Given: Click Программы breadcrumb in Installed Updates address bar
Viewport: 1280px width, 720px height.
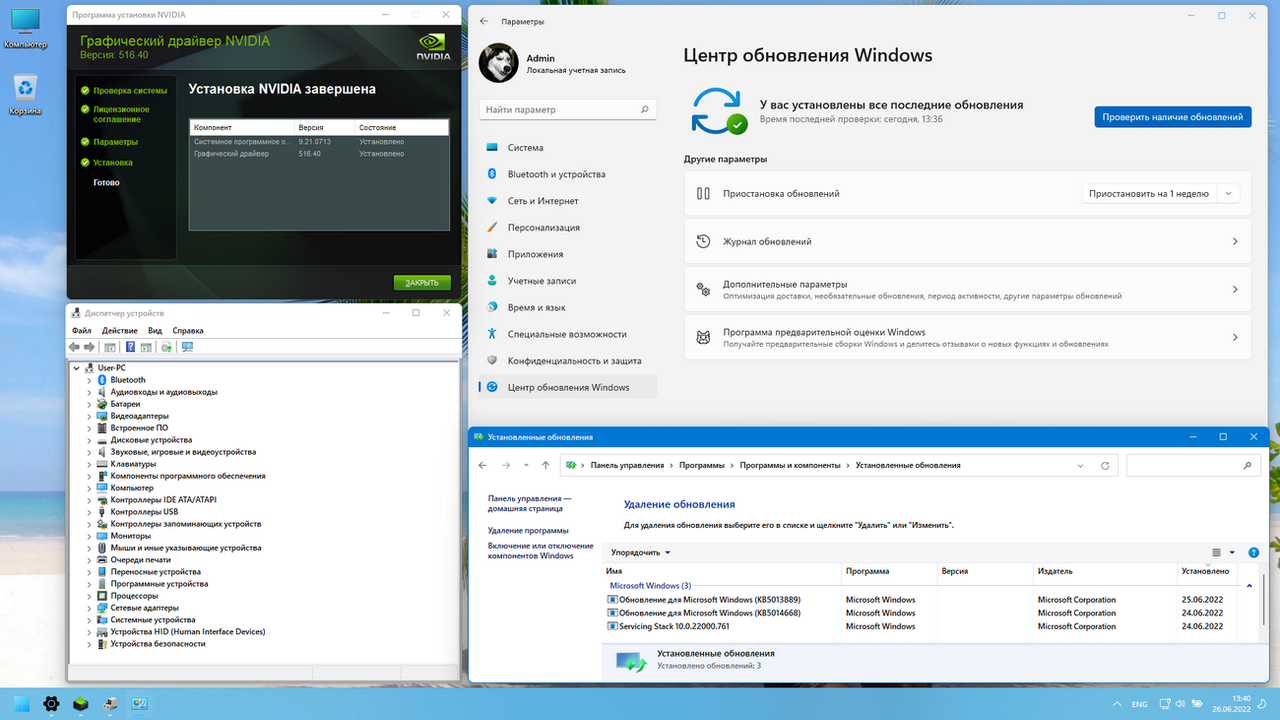Looking at the screenshot, I should (702, 465).
